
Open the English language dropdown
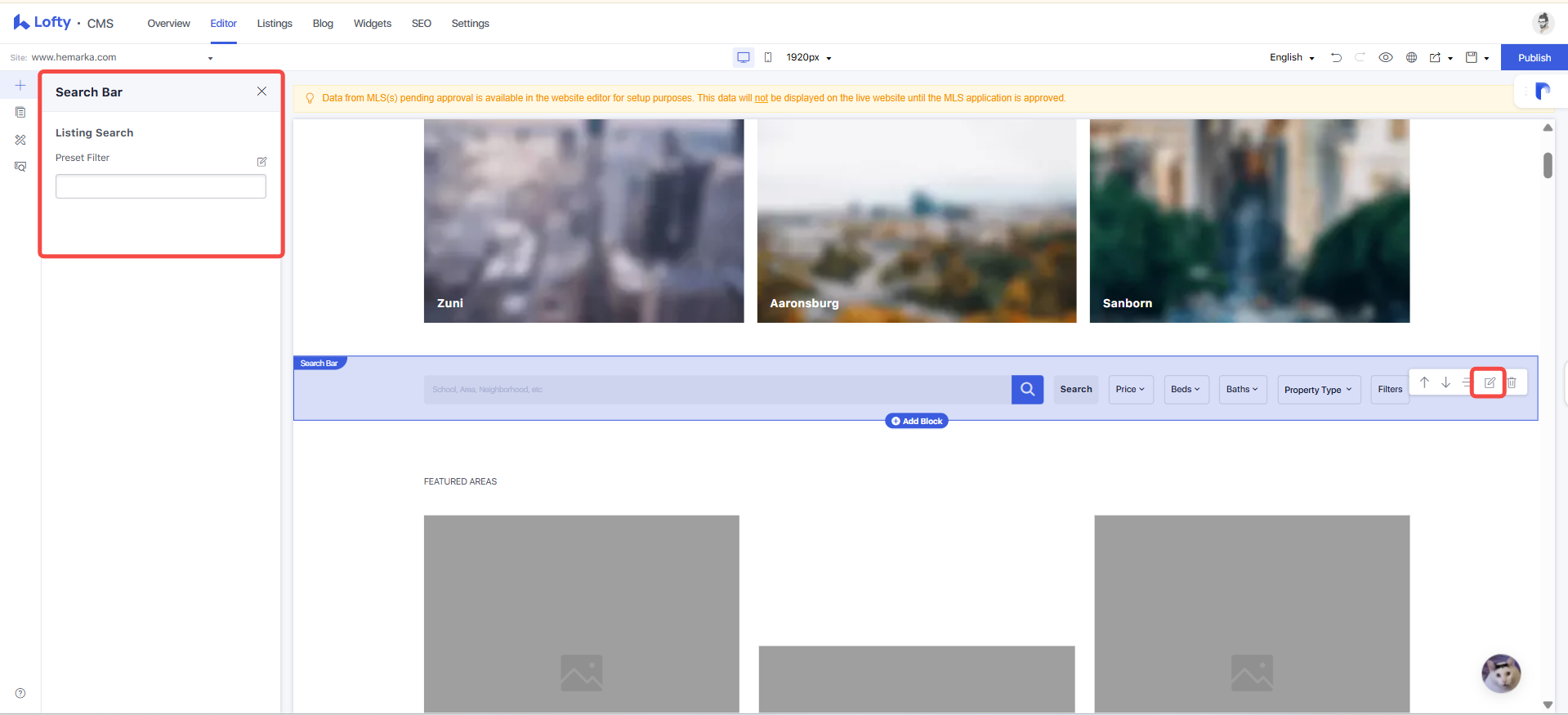pos(1292,57)
